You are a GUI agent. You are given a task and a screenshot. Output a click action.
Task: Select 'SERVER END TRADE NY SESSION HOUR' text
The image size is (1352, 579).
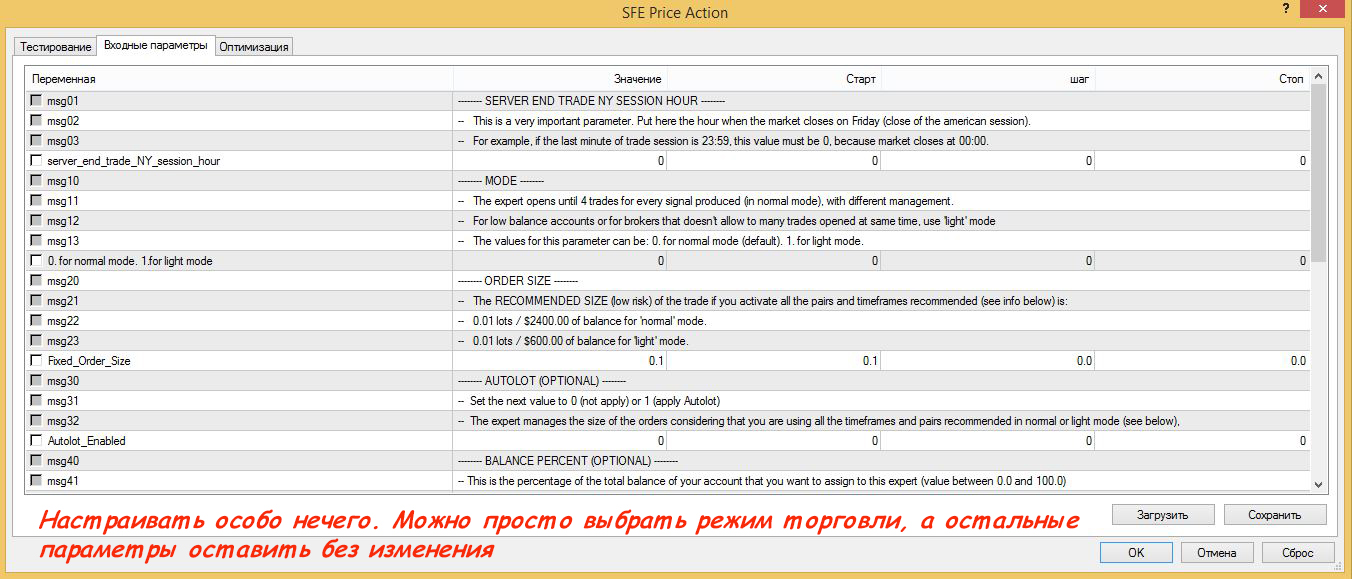click(x=591, y=101)
